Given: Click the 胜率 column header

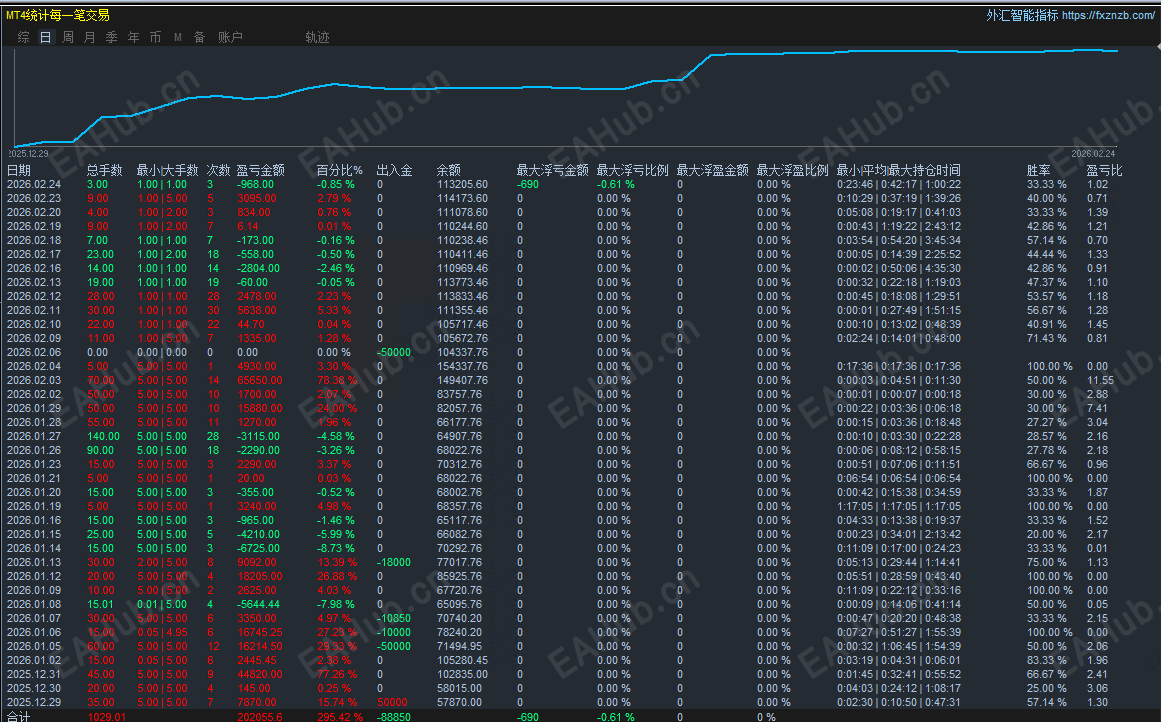Looking at the screenshot, I should 1039,170.
